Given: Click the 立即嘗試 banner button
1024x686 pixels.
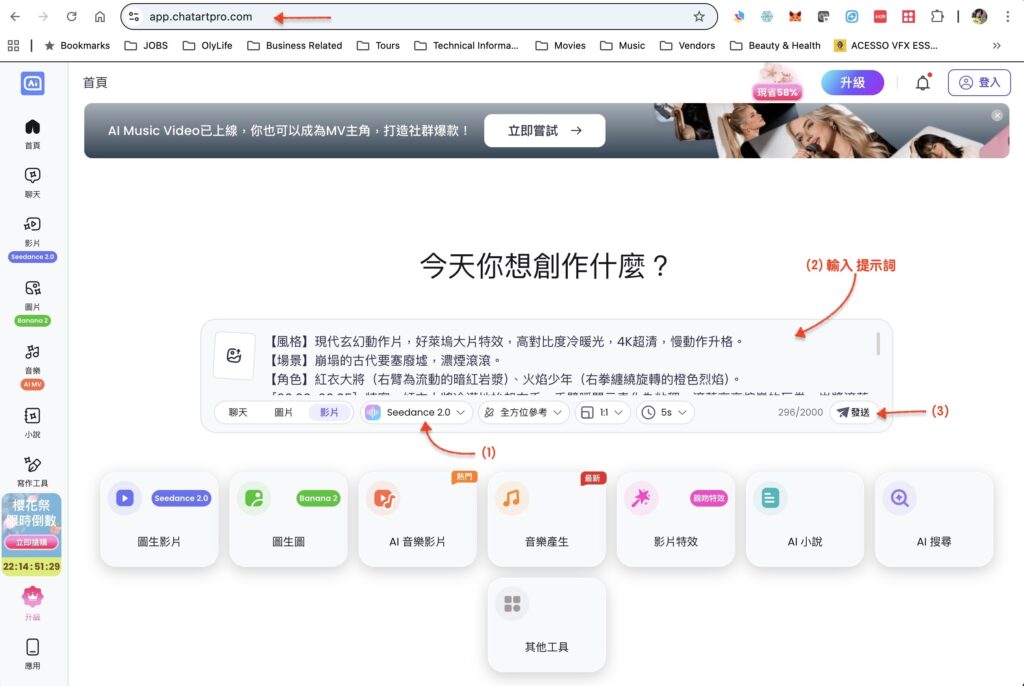Looking at the screenshot, I should pyautogui.click(x=544, y=130).
